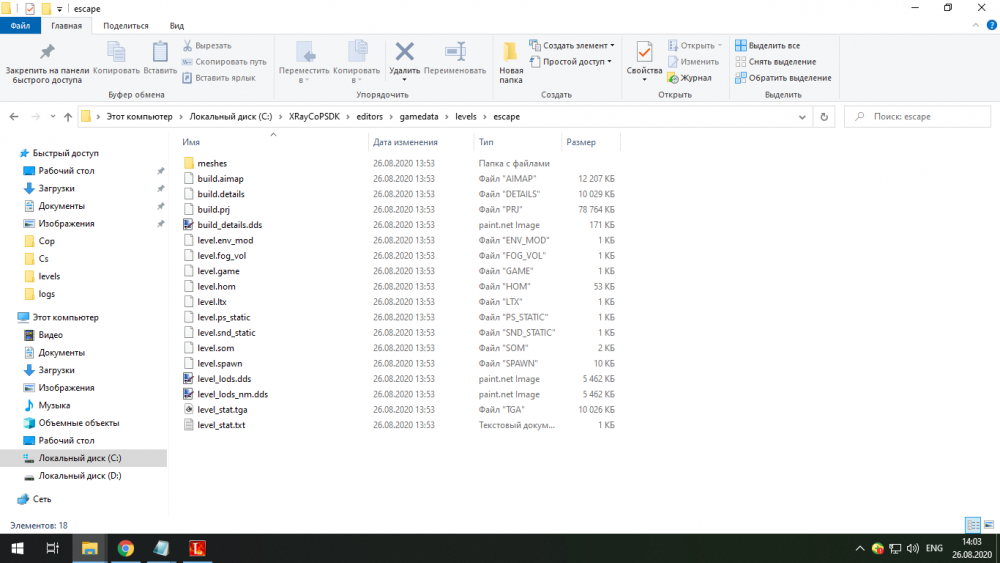Open recent locations dropdown arrow
Screen dimensions: 1000x563
point(52,117)
